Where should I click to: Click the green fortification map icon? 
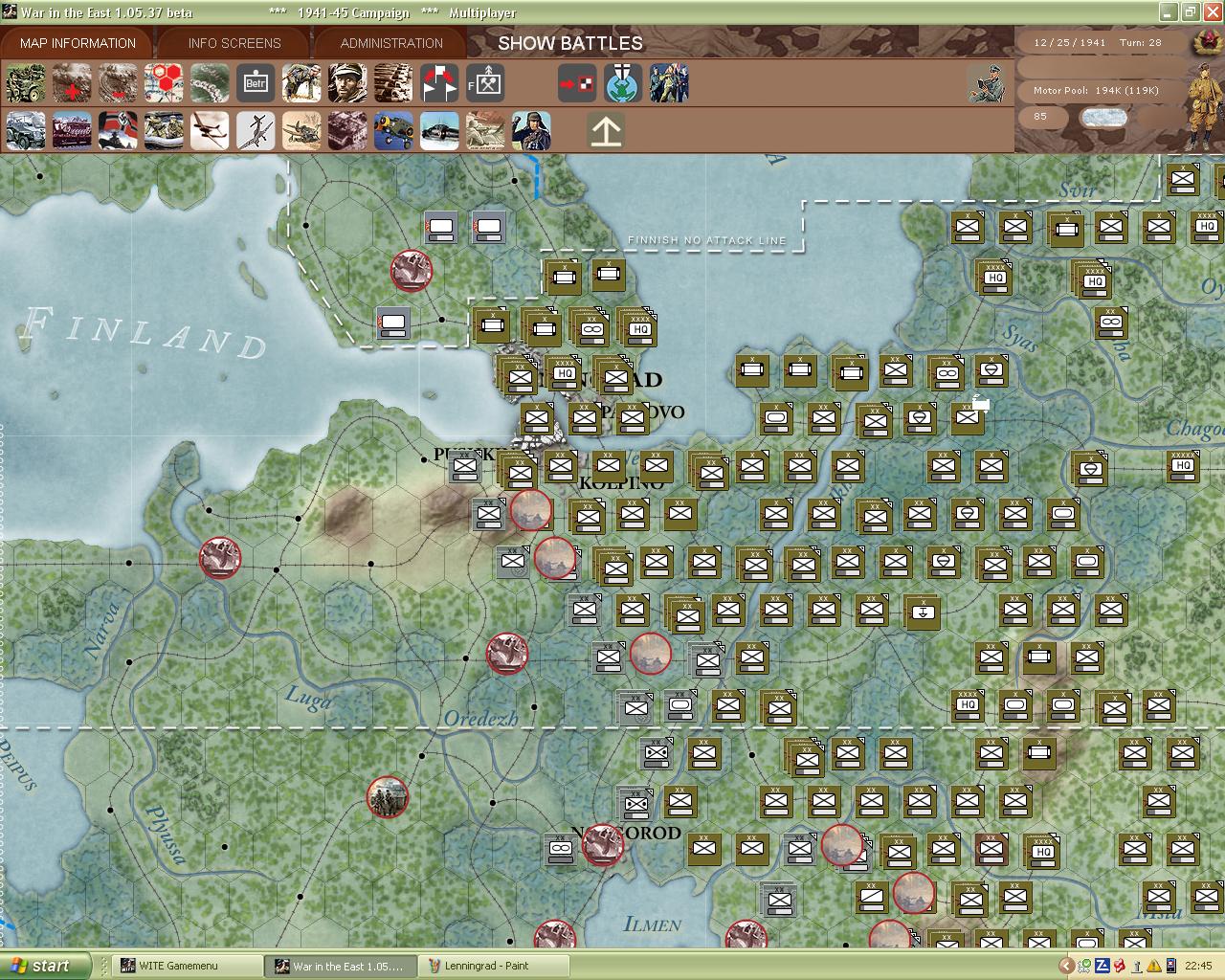210,84
